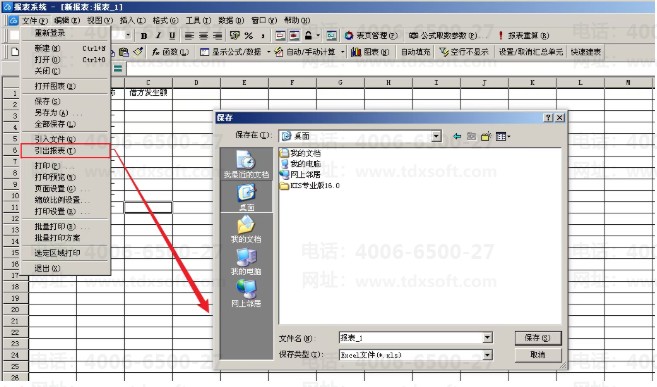This screenshot has width=657, height=387.
Task: Open the 我的电脑 shortcut in the places bar
Action: (x=246, y=261)
